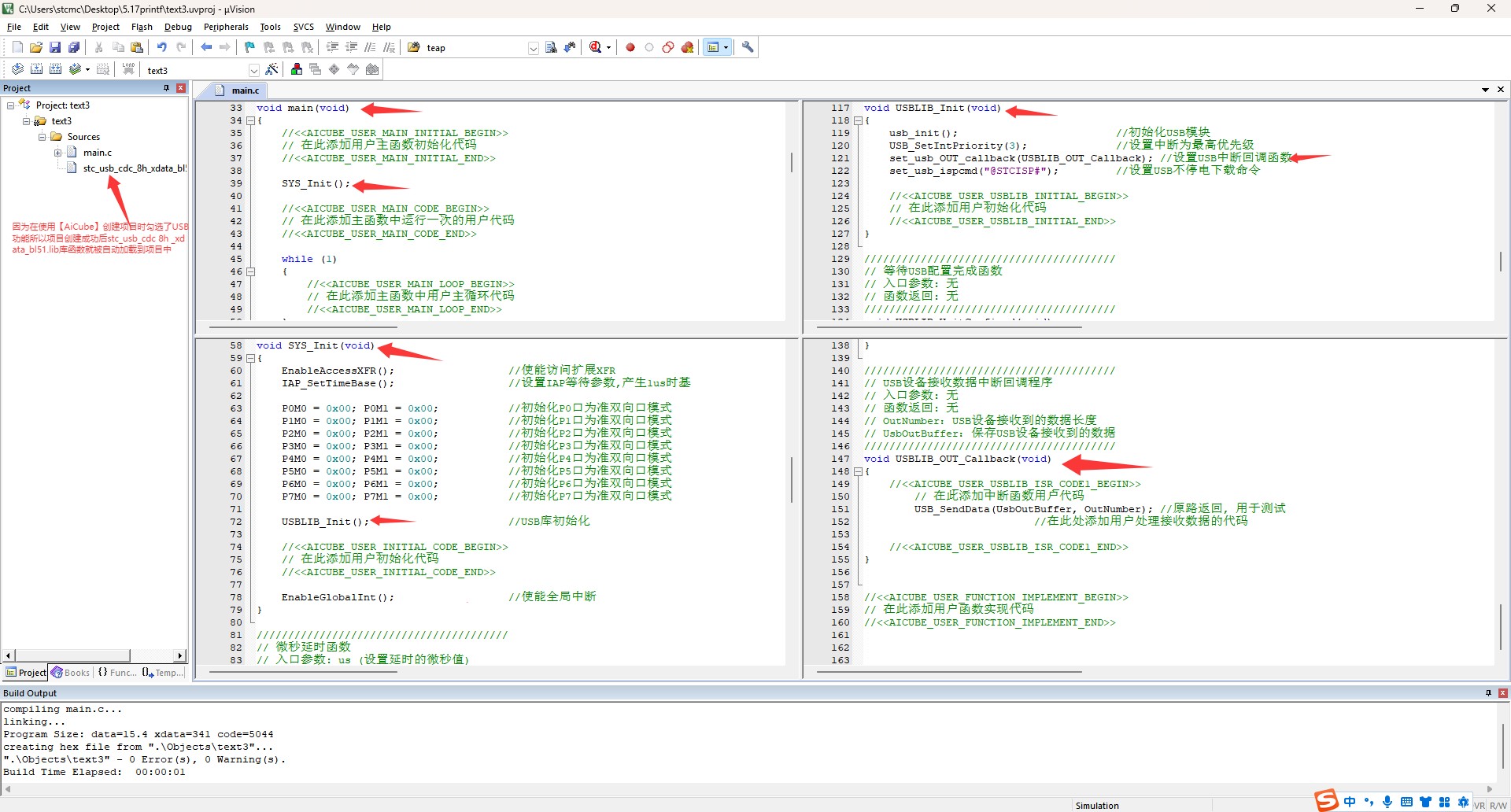Open Manage Project Items colored blocks icon
The height and width of the screenshot is (812, 1511).
click(297, 69)
